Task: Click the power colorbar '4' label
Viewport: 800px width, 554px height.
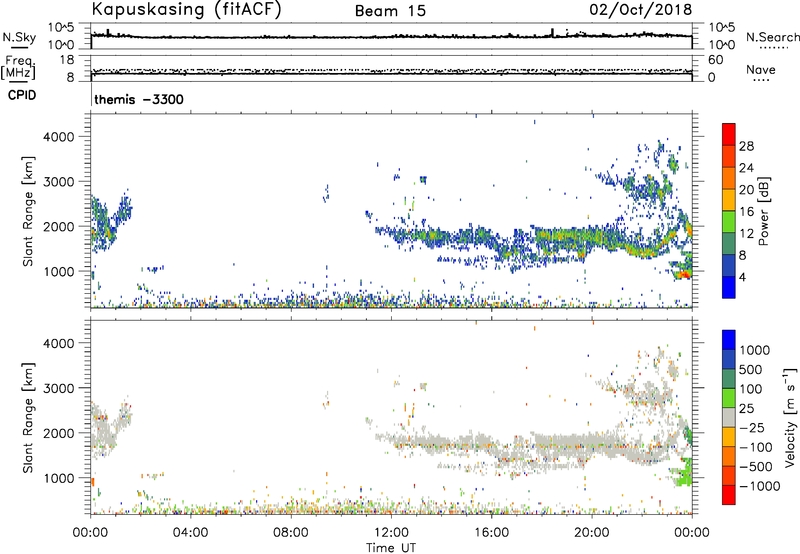Action: (x=743, y=277)
